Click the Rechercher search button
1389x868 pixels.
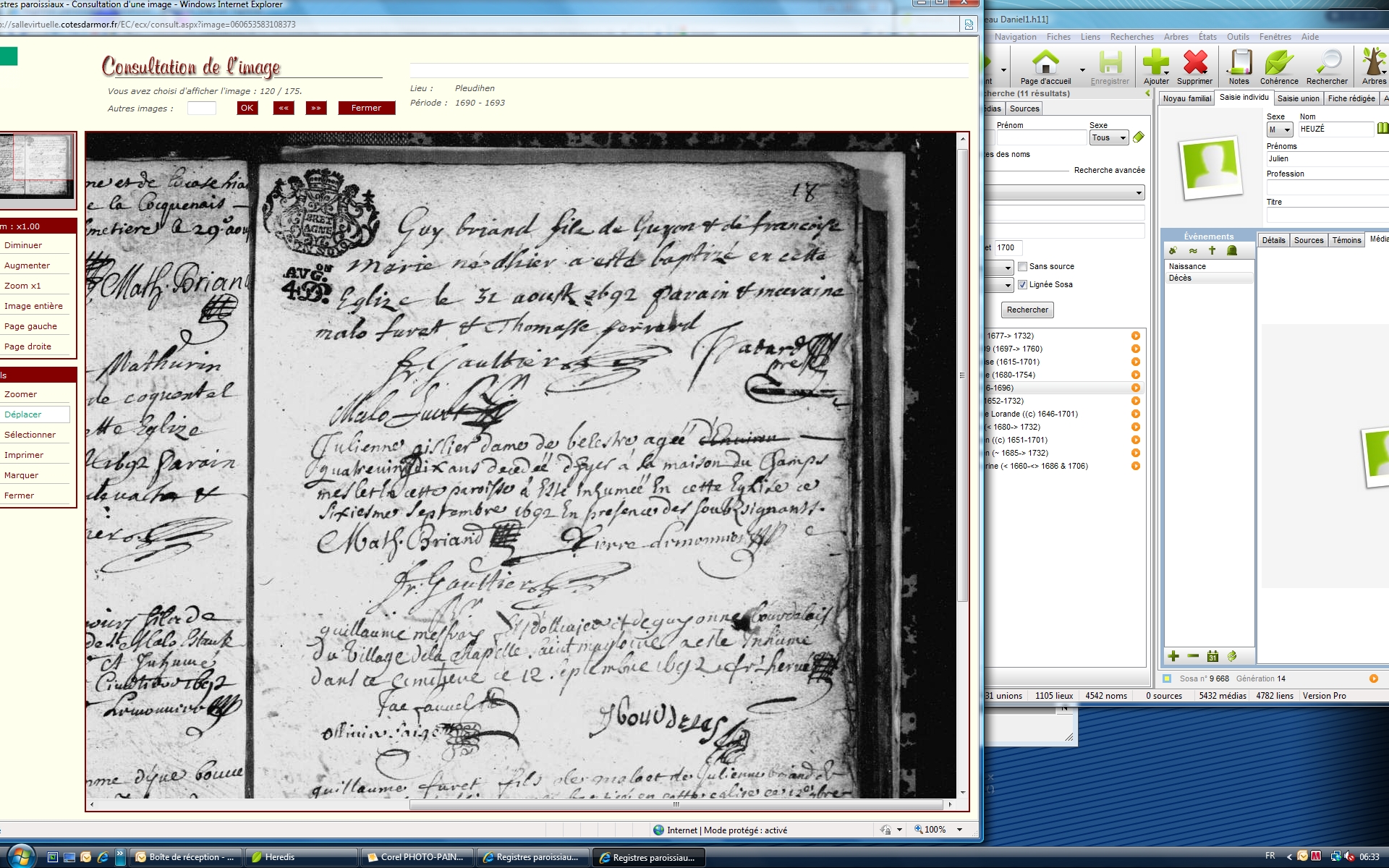coord(1027,310)
